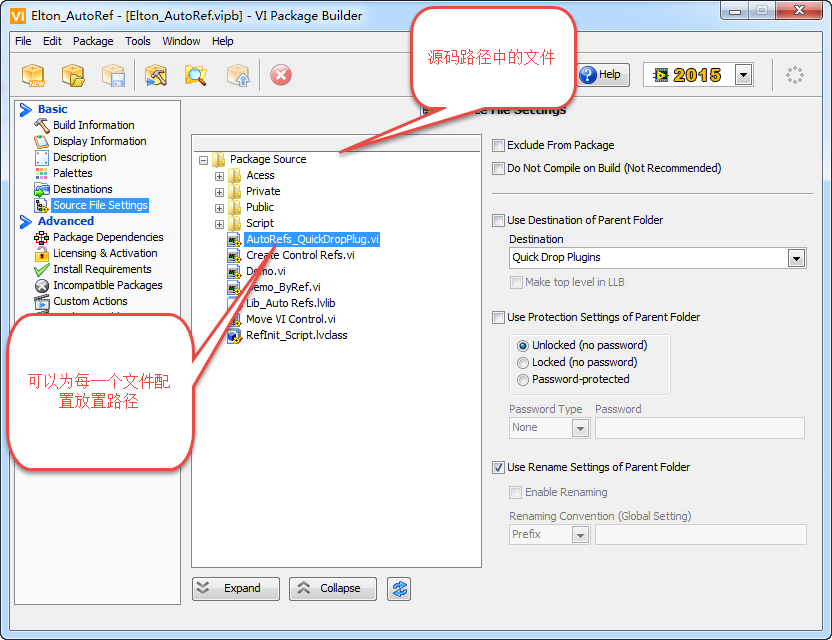The width and height of the screenshot is (832, 640).
Task: Open the Destination Quick Drop Plugins dropdown
Action: [x=795, y=258]
